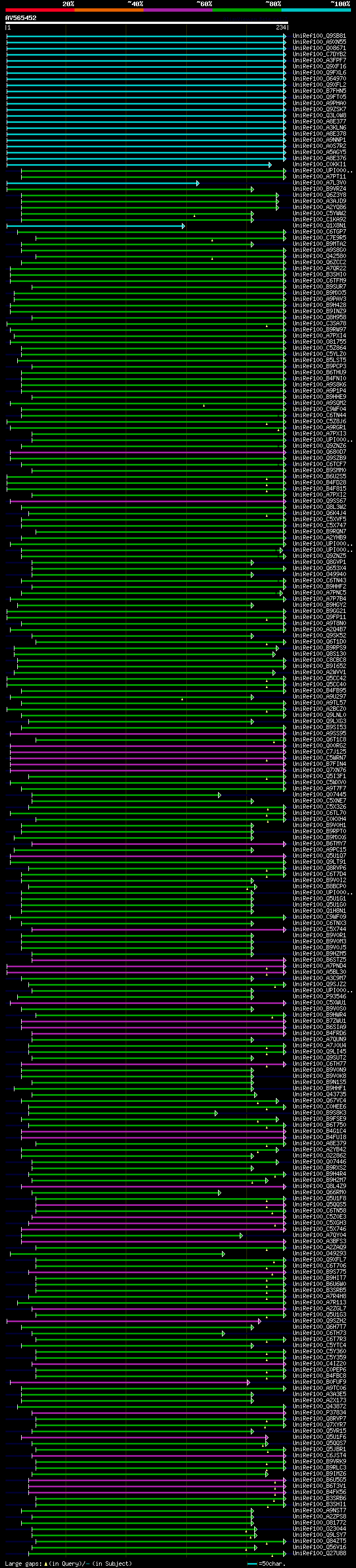Click the cyan ~100% identity legend bar
The width and height of the screenshot is (356, 1568).
click(316, 10)
